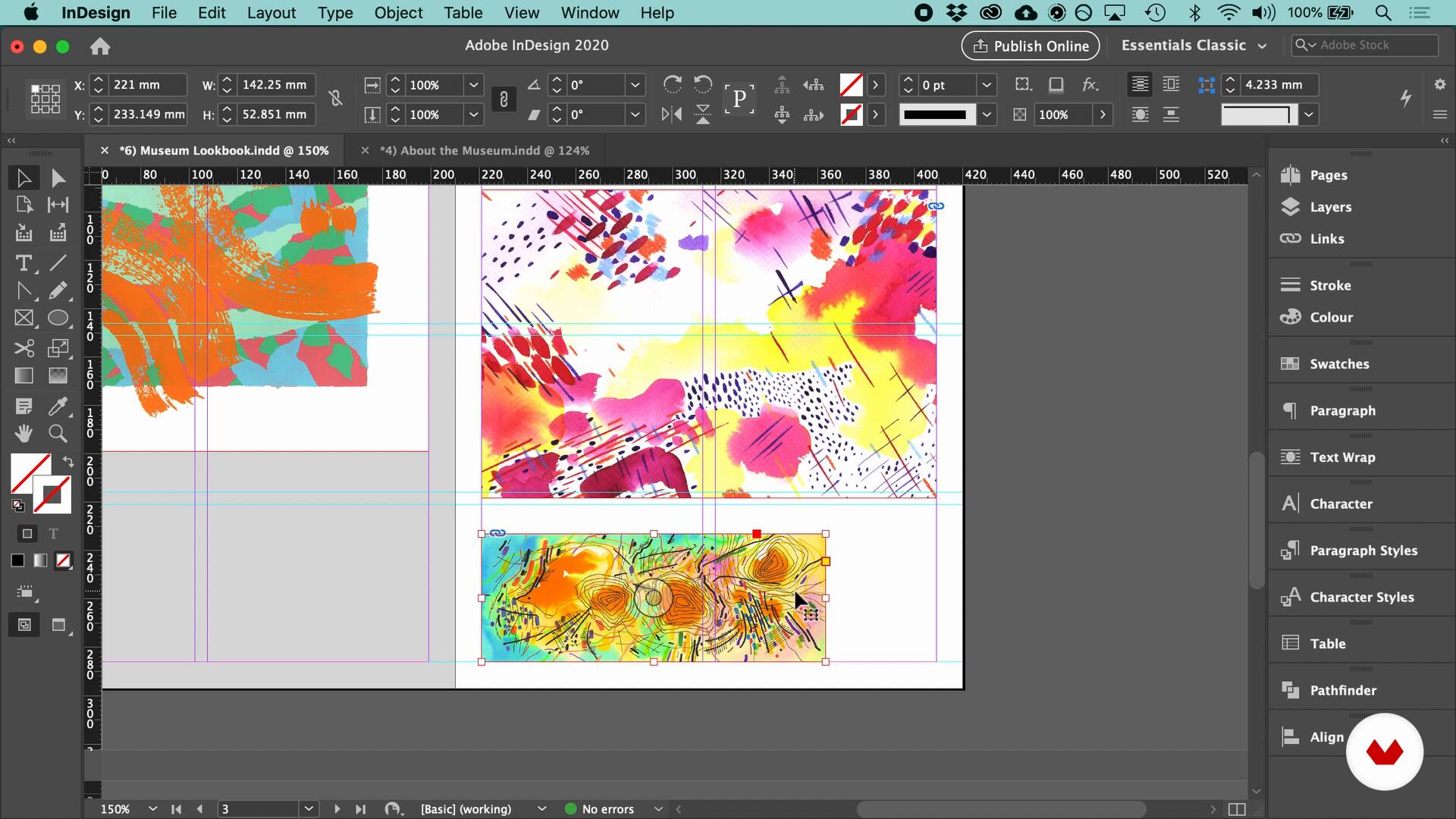This screenshot has height=819, width=1456.
Task: Flip selection horizontally
Action: pos(672,115)
